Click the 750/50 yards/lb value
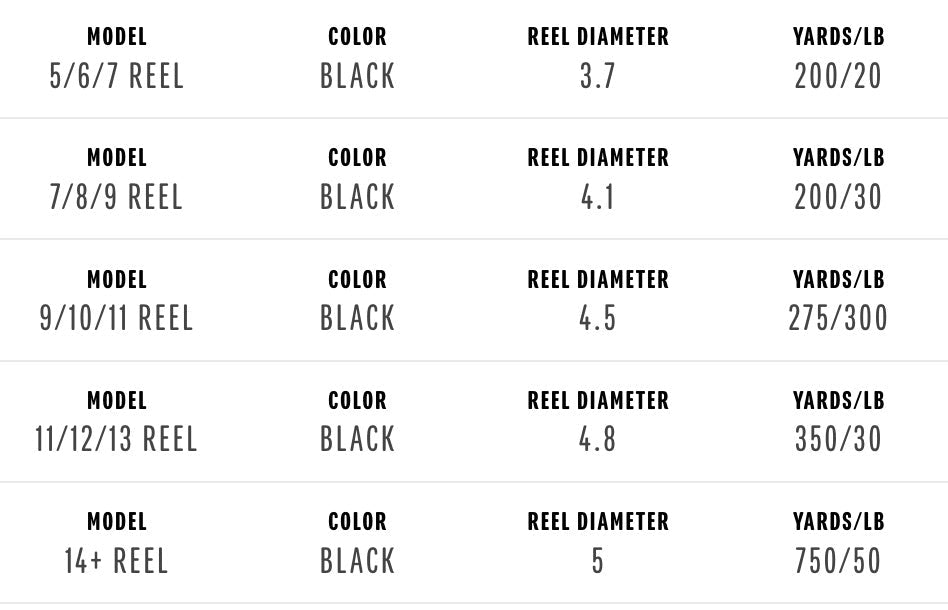The image size is (948, 610). coord(838,562)
